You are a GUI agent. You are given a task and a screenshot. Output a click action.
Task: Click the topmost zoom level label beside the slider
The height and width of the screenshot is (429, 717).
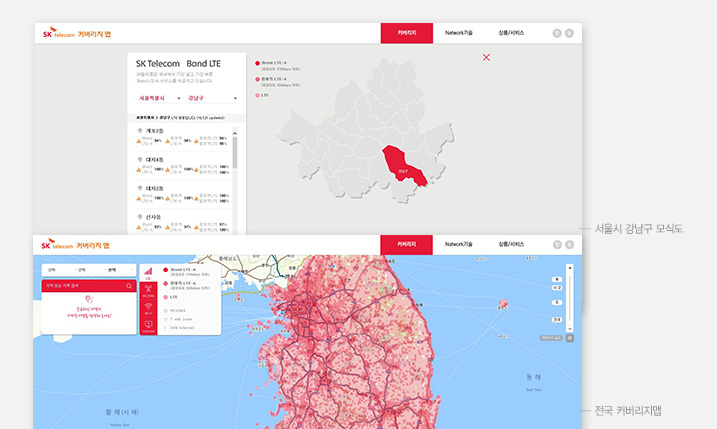point(556,279)
